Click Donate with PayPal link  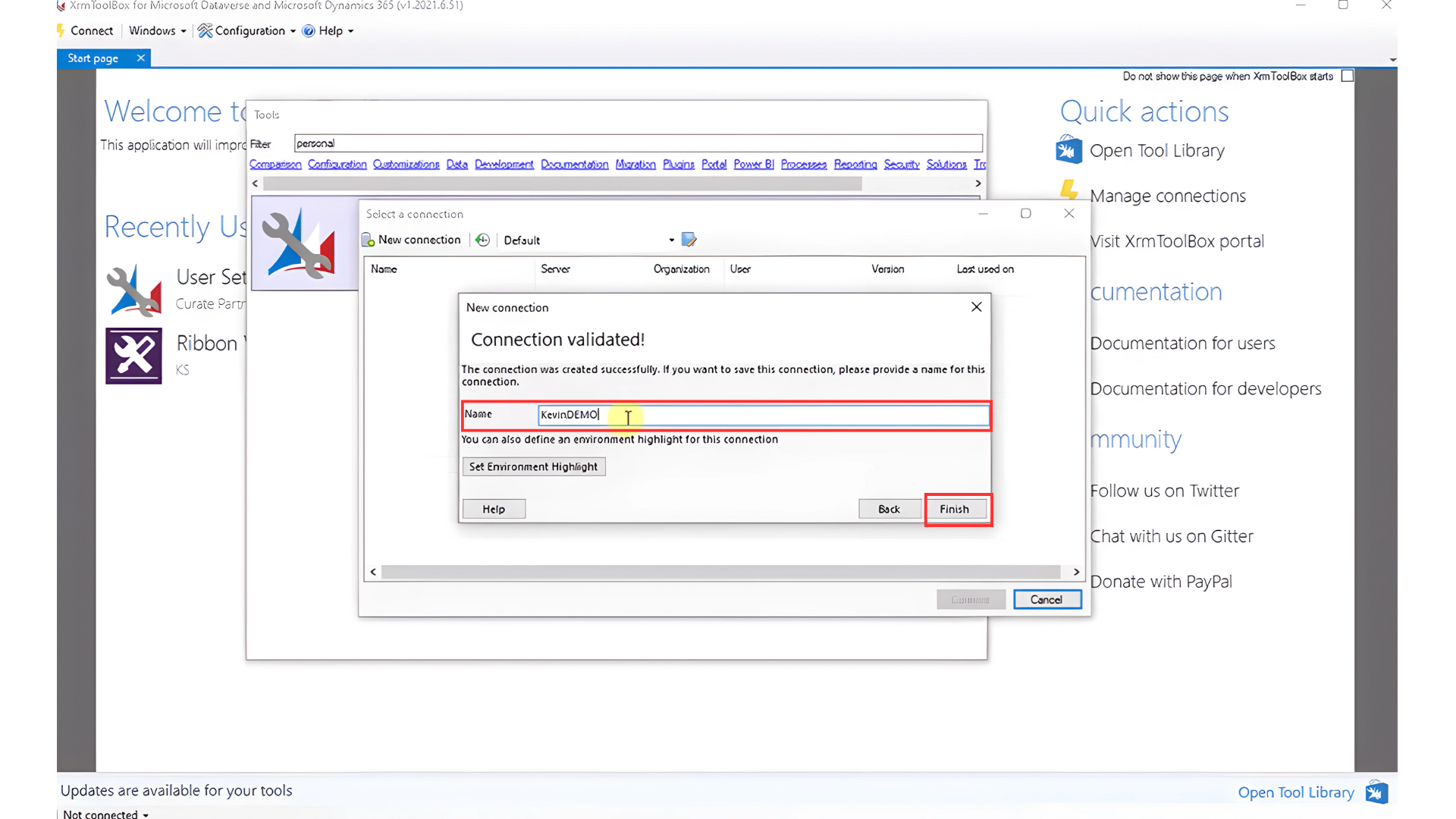coord(1161,582)
